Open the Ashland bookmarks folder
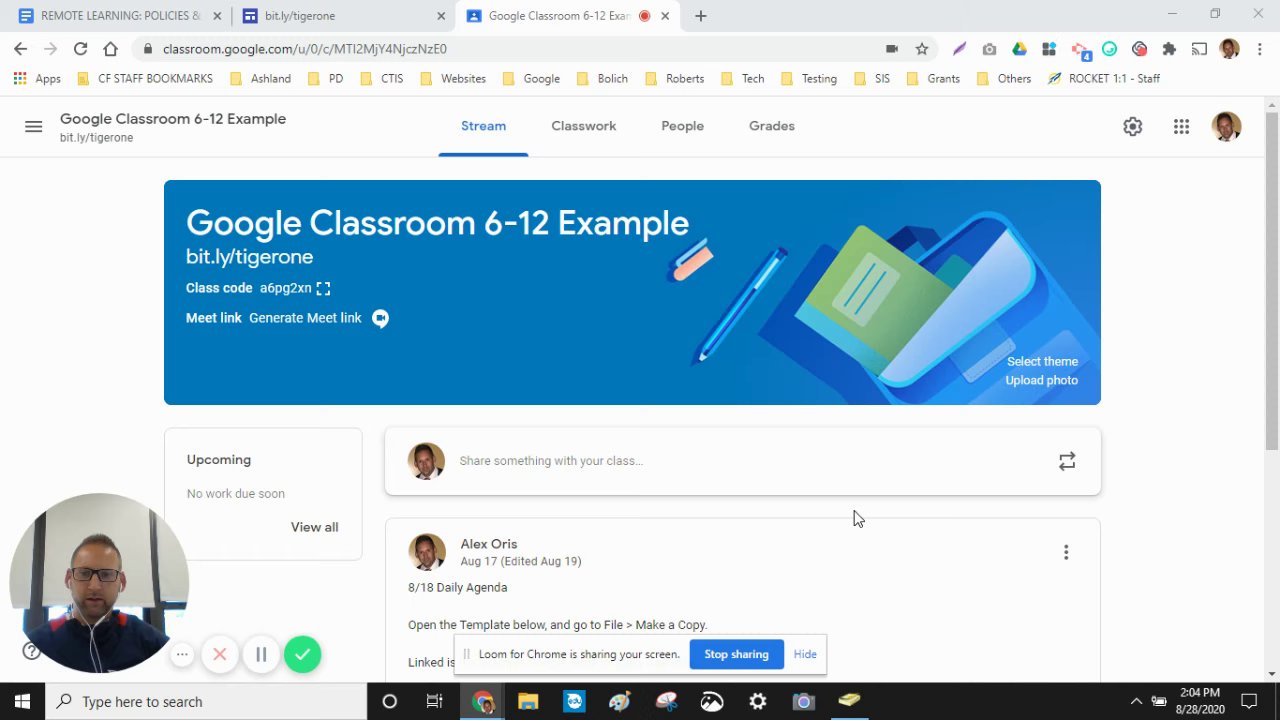The width and height of the screenshot is (1280, 720). [x=260, y=79]
